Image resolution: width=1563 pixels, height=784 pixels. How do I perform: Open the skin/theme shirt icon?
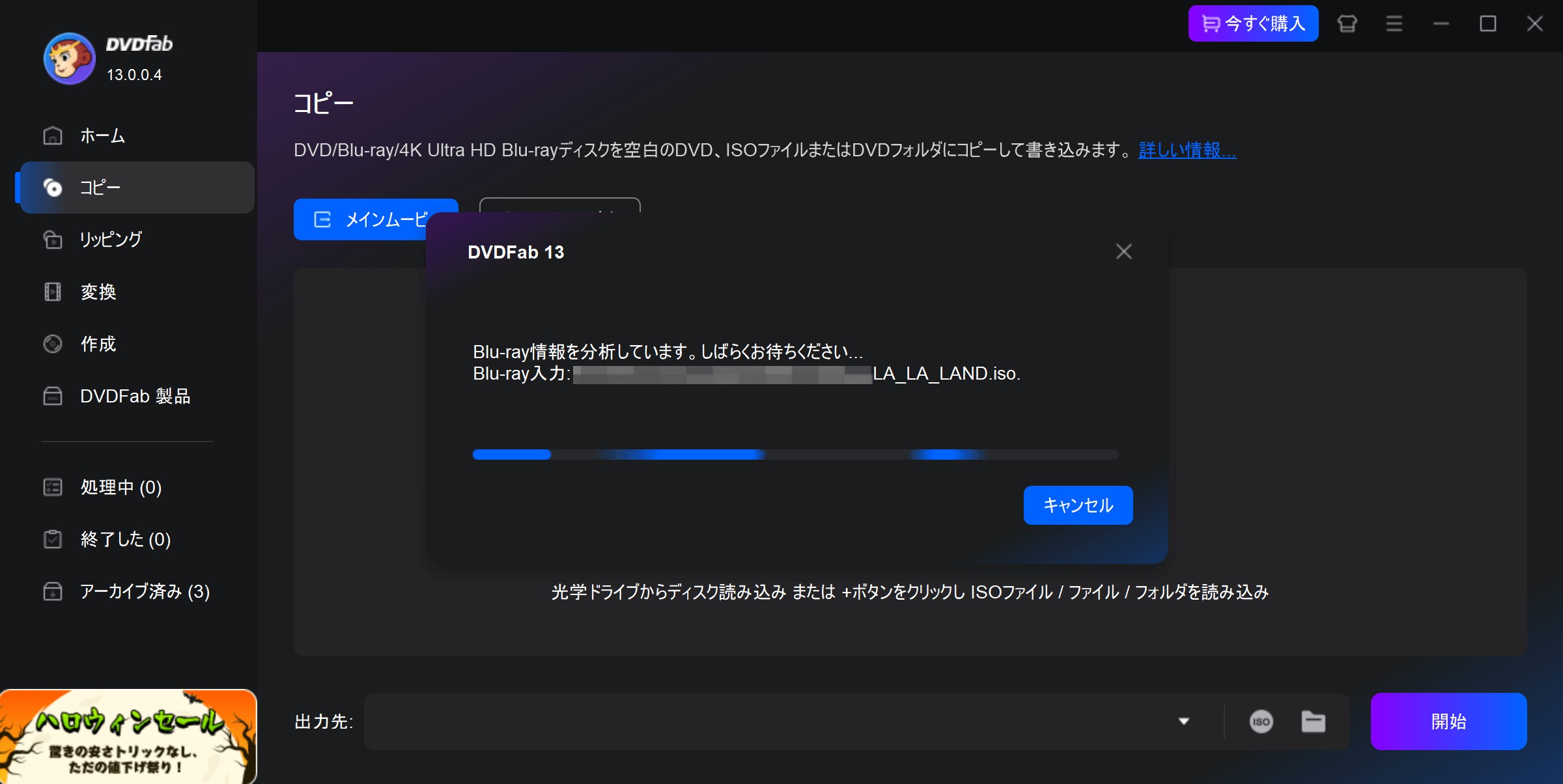click(1347, 24)
